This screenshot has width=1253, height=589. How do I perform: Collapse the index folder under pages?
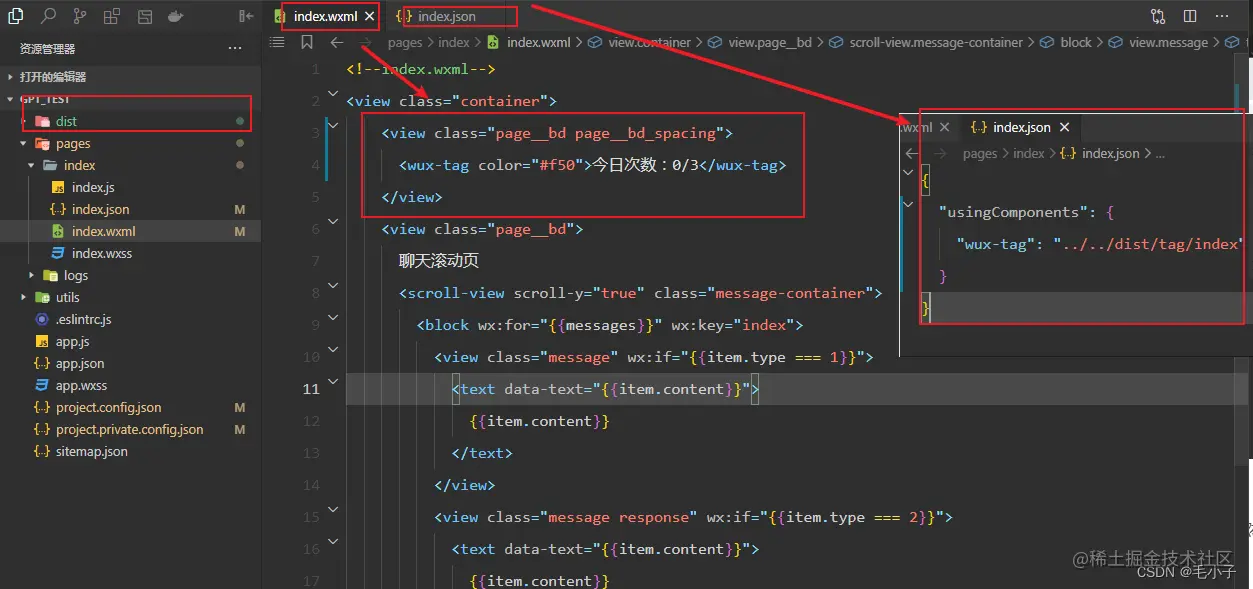click(80, 165)
